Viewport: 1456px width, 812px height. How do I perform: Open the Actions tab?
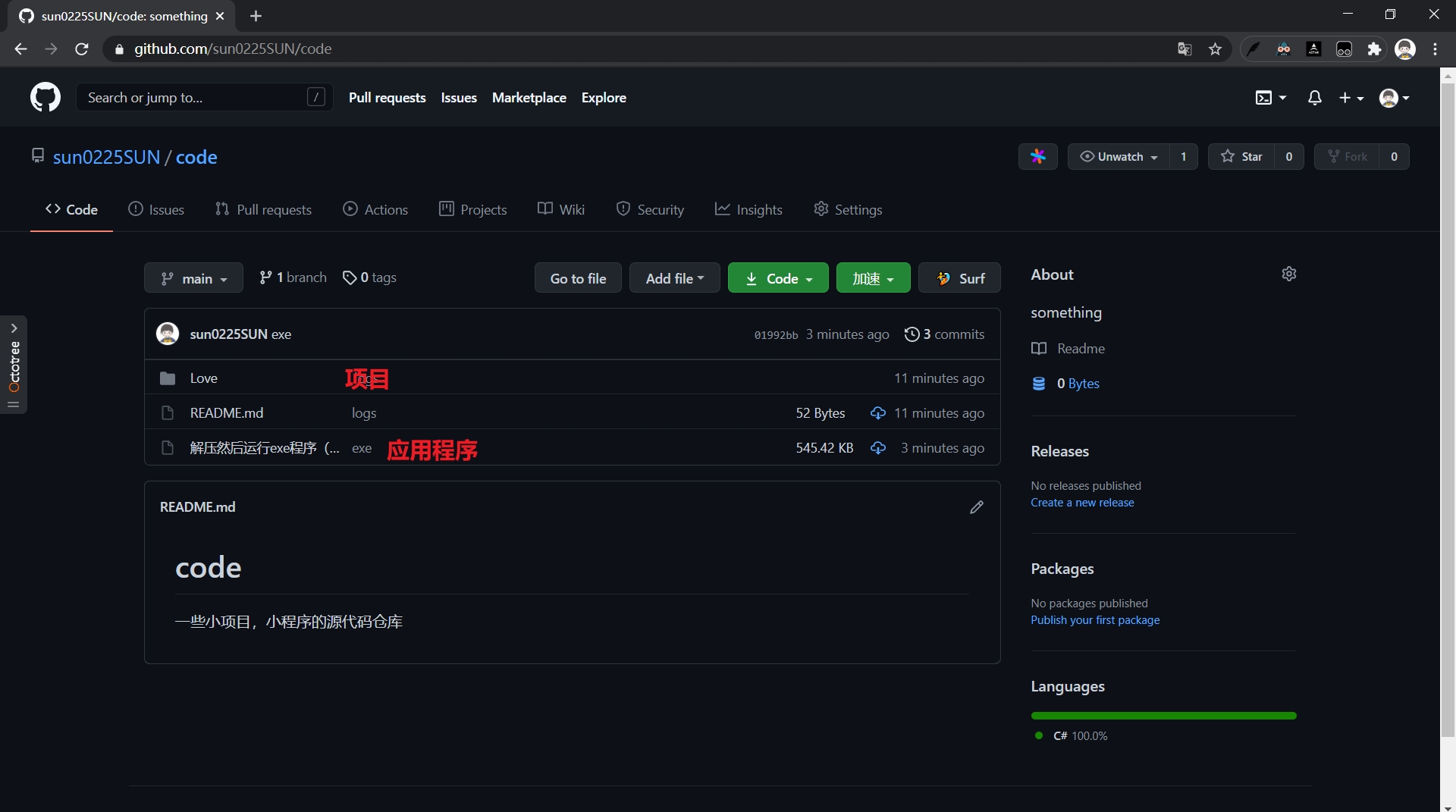click(x=375, y=209)
